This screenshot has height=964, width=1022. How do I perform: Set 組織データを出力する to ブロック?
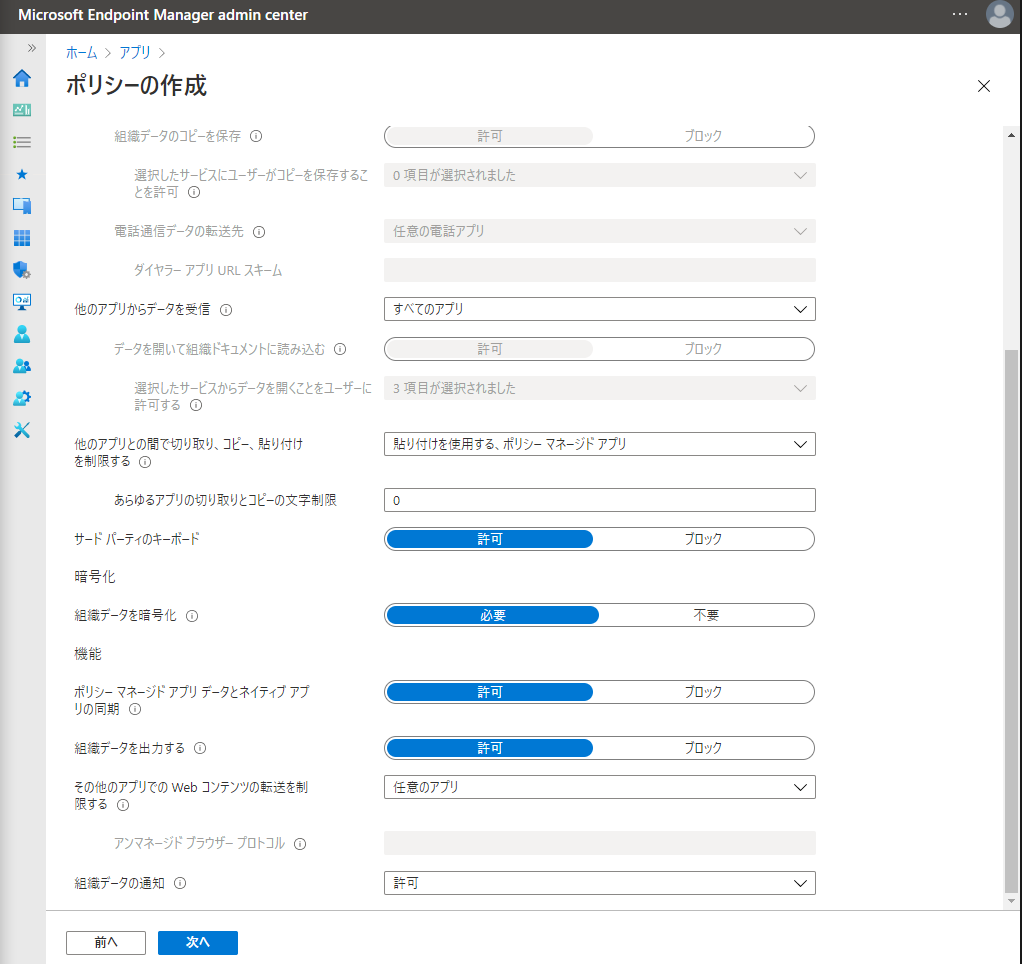(703, 748)
